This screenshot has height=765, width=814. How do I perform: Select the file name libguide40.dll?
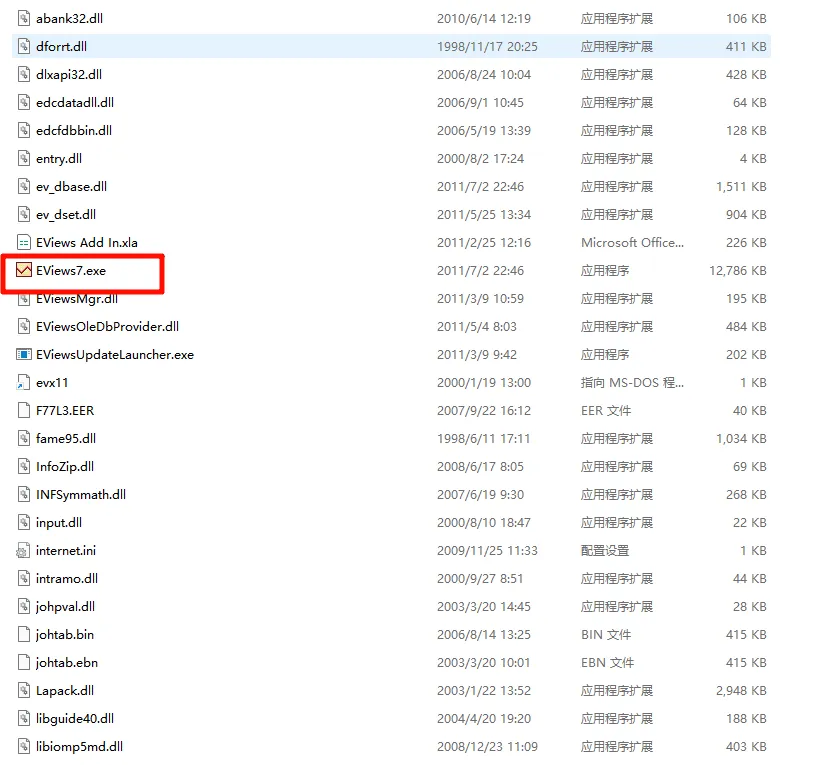[x=75, y=719]
